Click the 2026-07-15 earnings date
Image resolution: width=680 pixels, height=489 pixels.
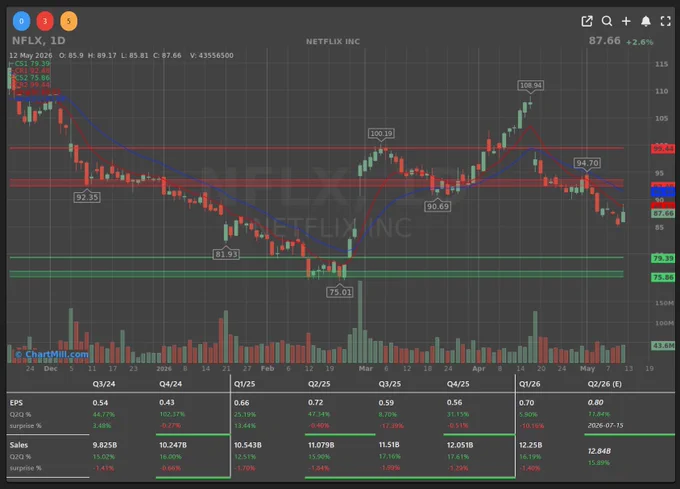pyautogui.click(x=605, y=426)
